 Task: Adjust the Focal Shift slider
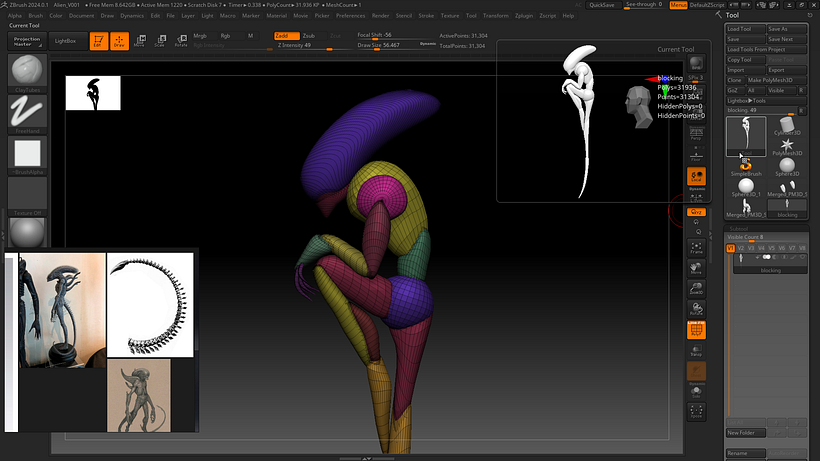395,35
